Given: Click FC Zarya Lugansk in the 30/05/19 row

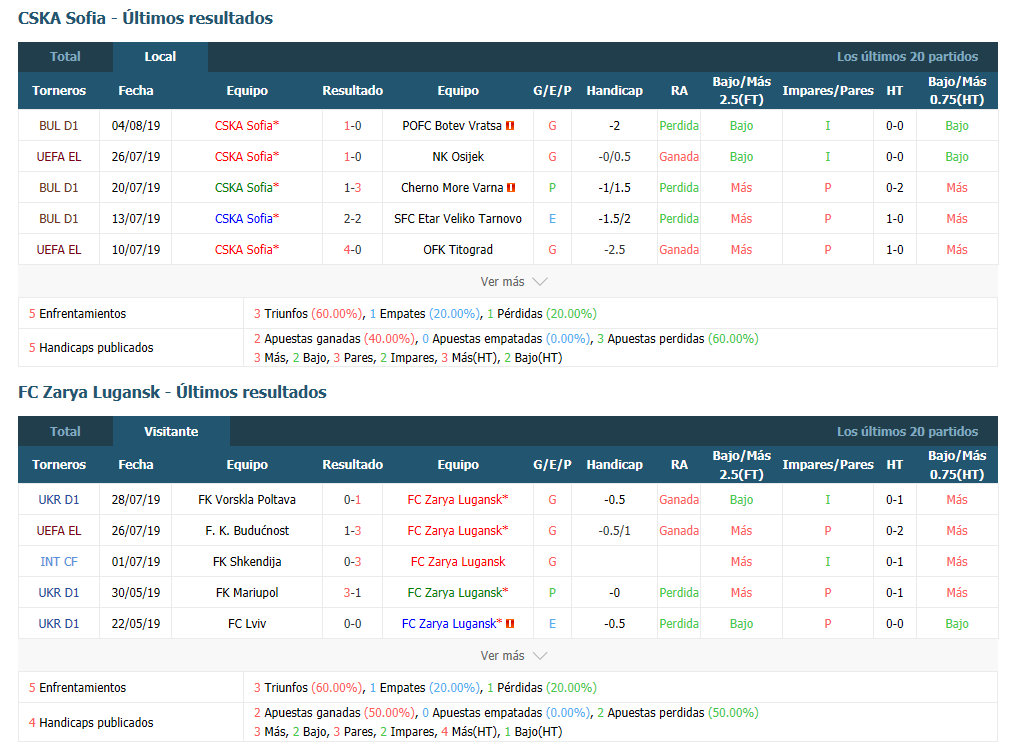Looking at the screenshot, I should point(458,592).
